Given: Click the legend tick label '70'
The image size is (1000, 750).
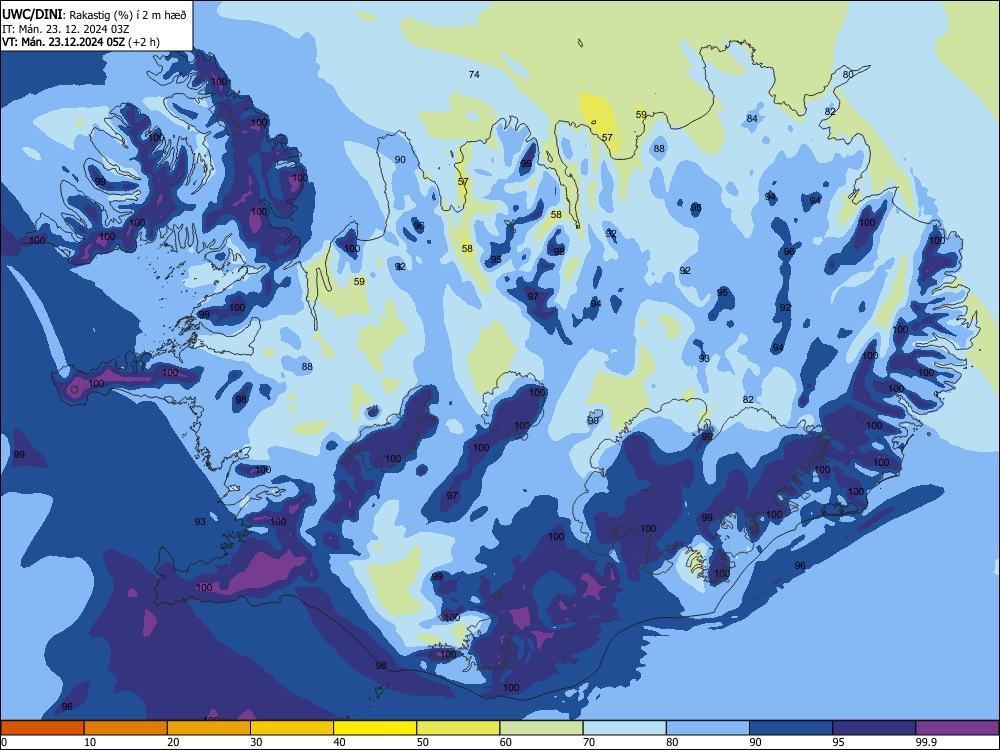Looking at the screenshot, I should pyautogui.click(x=589, y=742).
